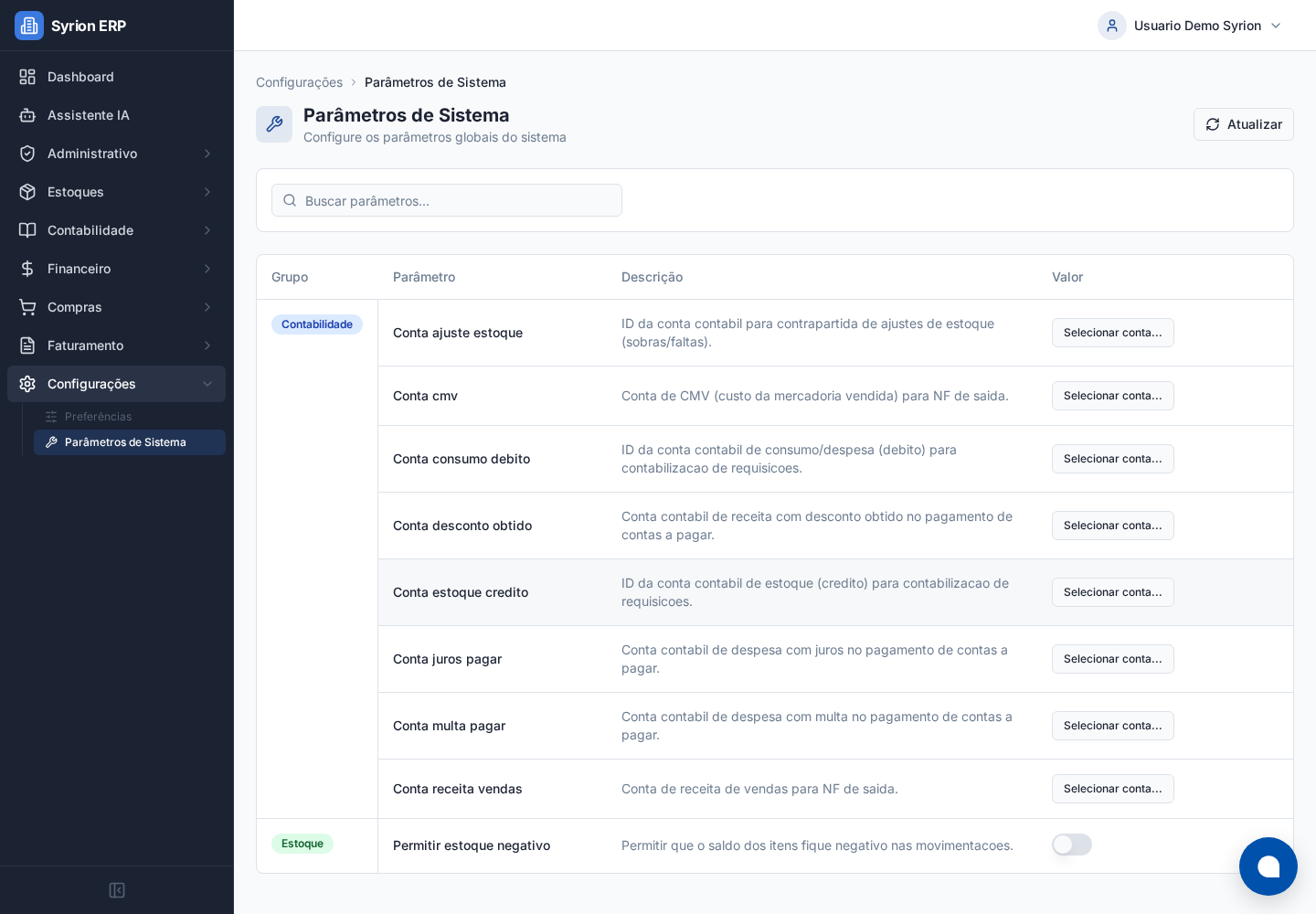The image size is (1316, 914).
Task: Click the refresh icon in Atualizar
Action: coord(1213,124)
